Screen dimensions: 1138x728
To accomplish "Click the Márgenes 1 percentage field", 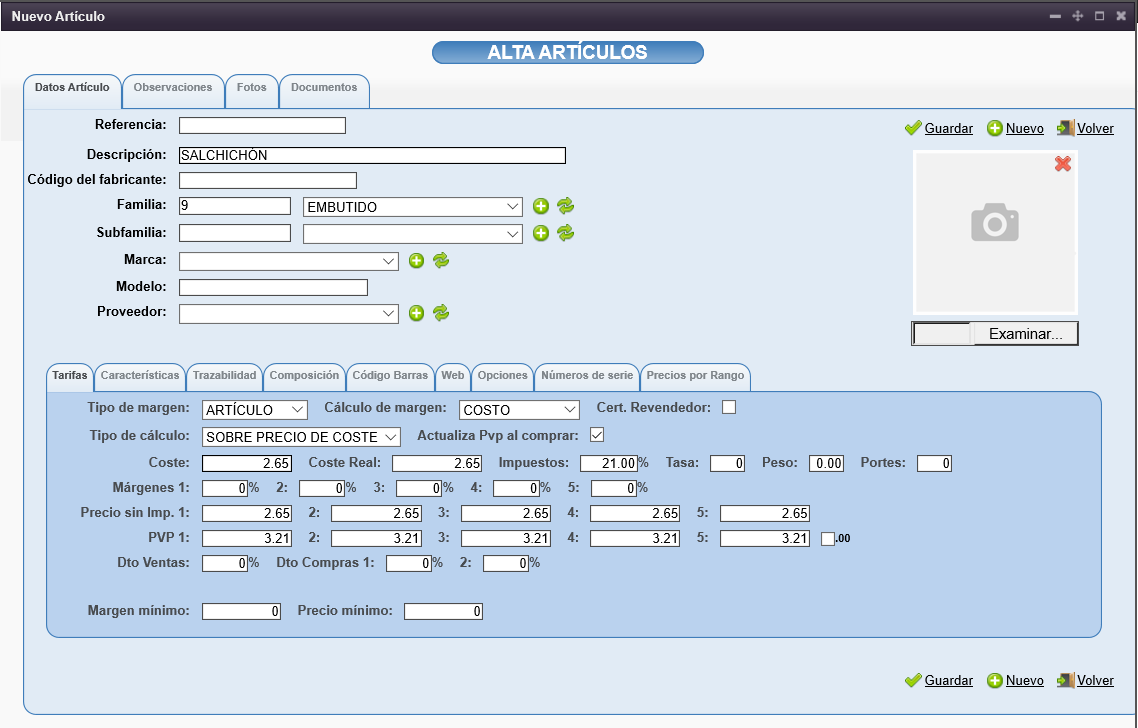I will coord(225,488).
